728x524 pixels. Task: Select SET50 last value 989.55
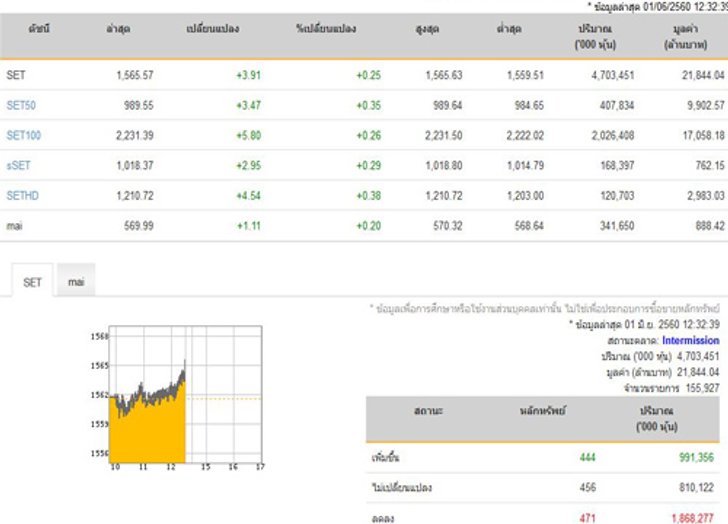[x=138, y=105]
